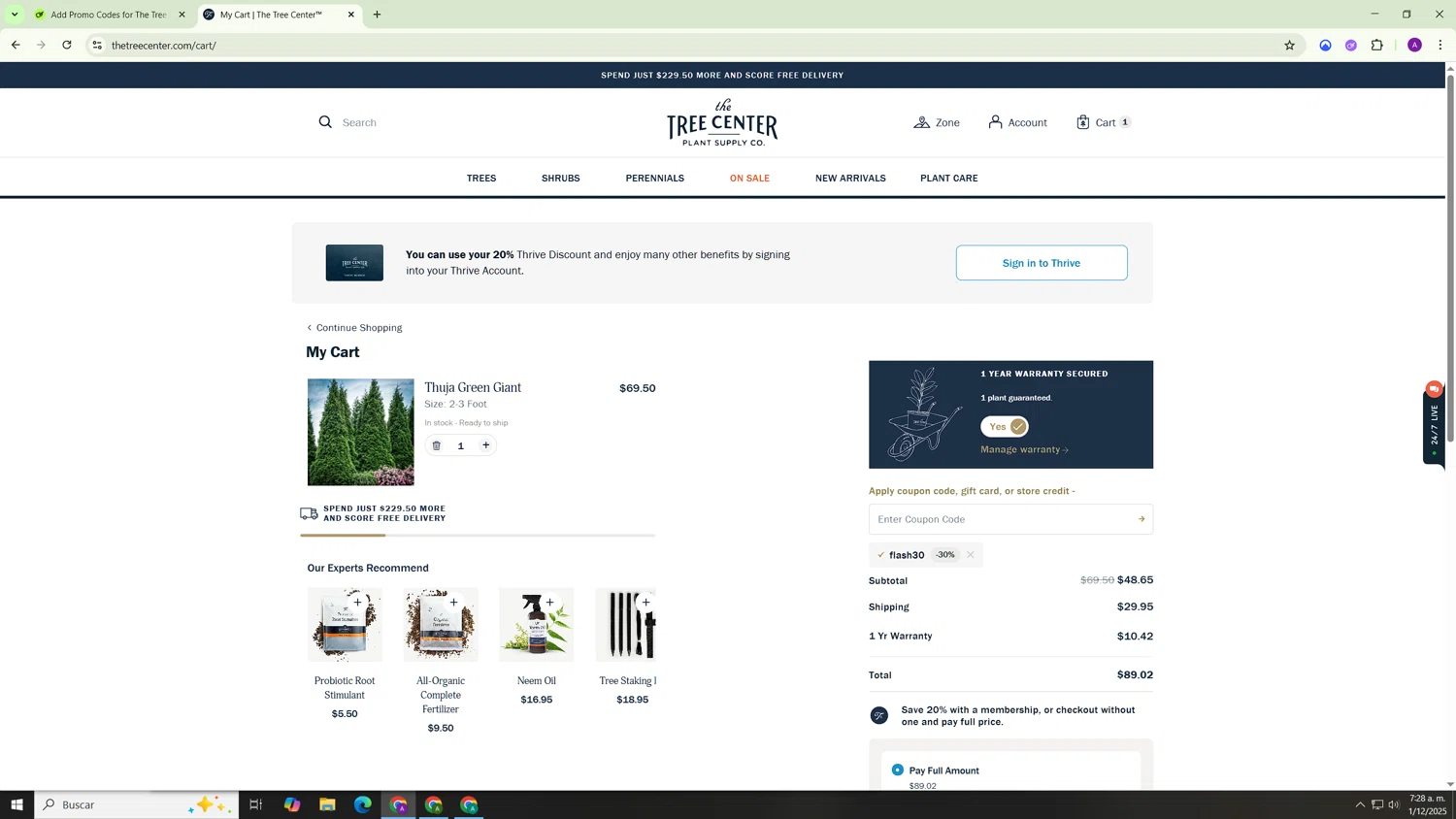1456x819 pixels.
Task: Open the Cart icon in header
Action: pyautogui.click(x=1083, y=122)
